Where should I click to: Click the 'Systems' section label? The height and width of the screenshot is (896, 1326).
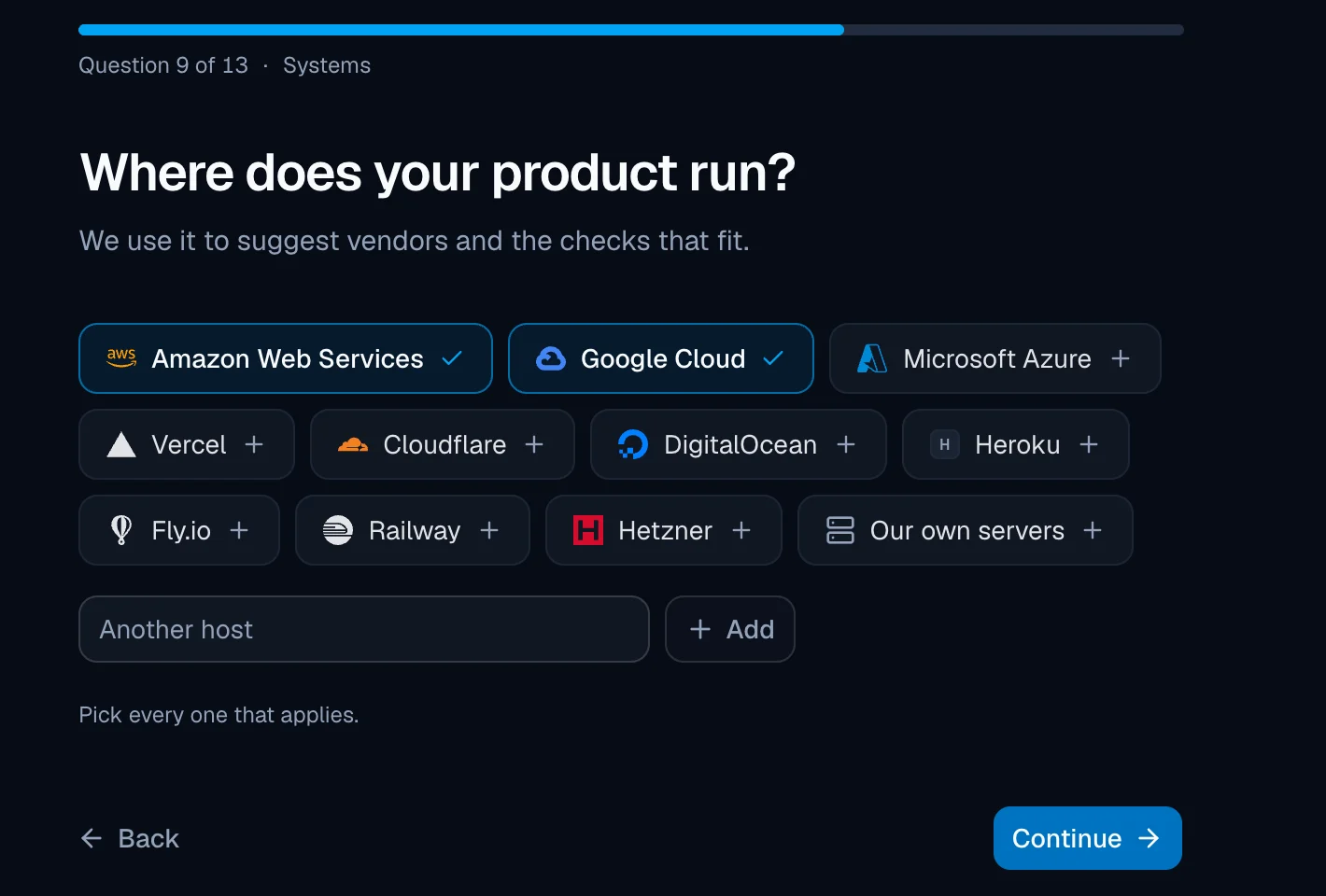tap(327, 65)
